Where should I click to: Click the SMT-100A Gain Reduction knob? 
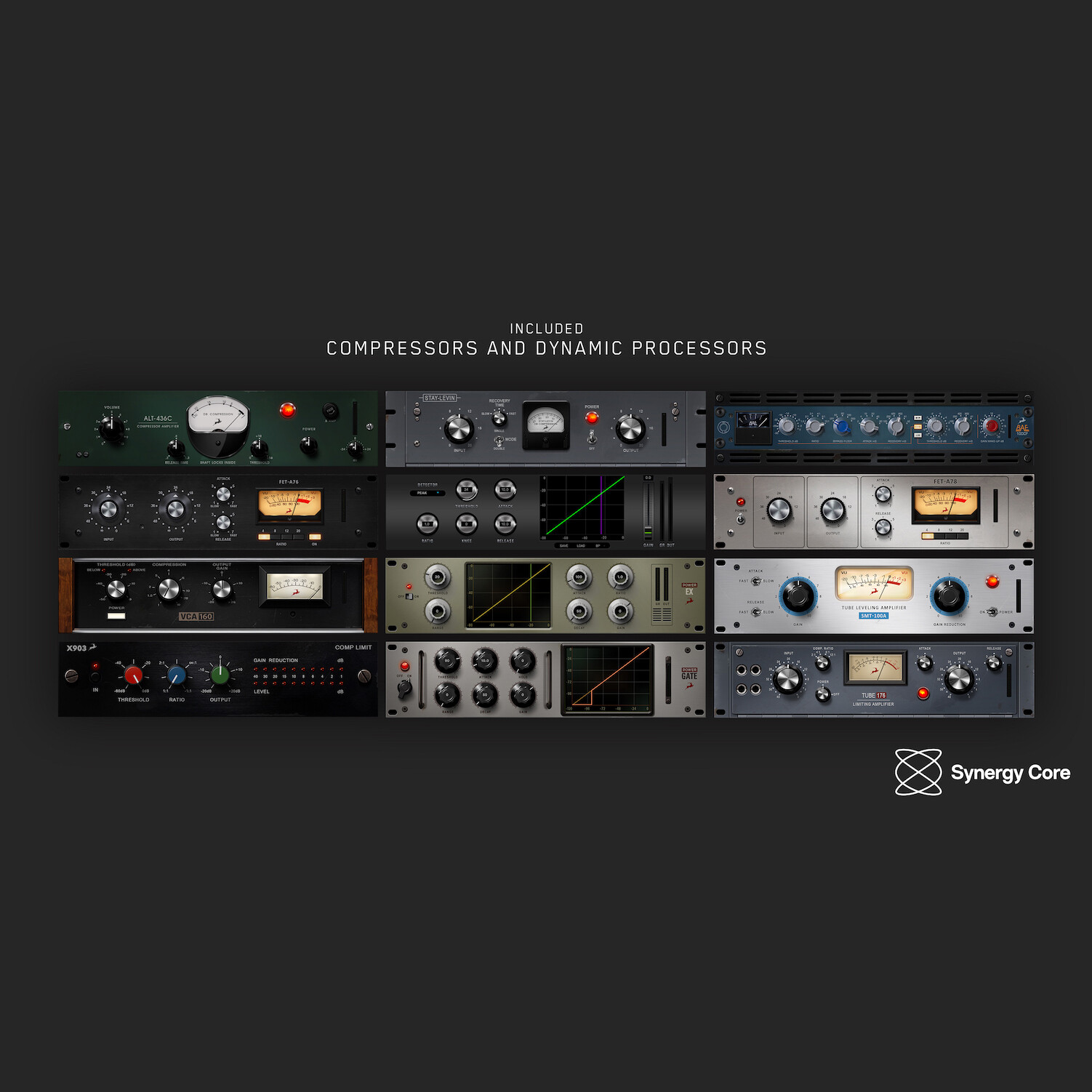(949, 595)
